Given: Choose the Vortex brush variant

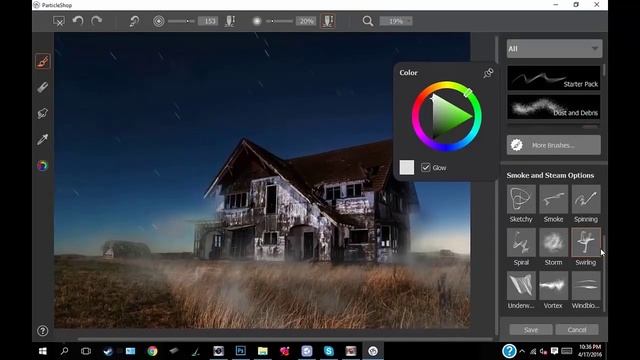Looking at the screenshot, I should click(553, 286).
